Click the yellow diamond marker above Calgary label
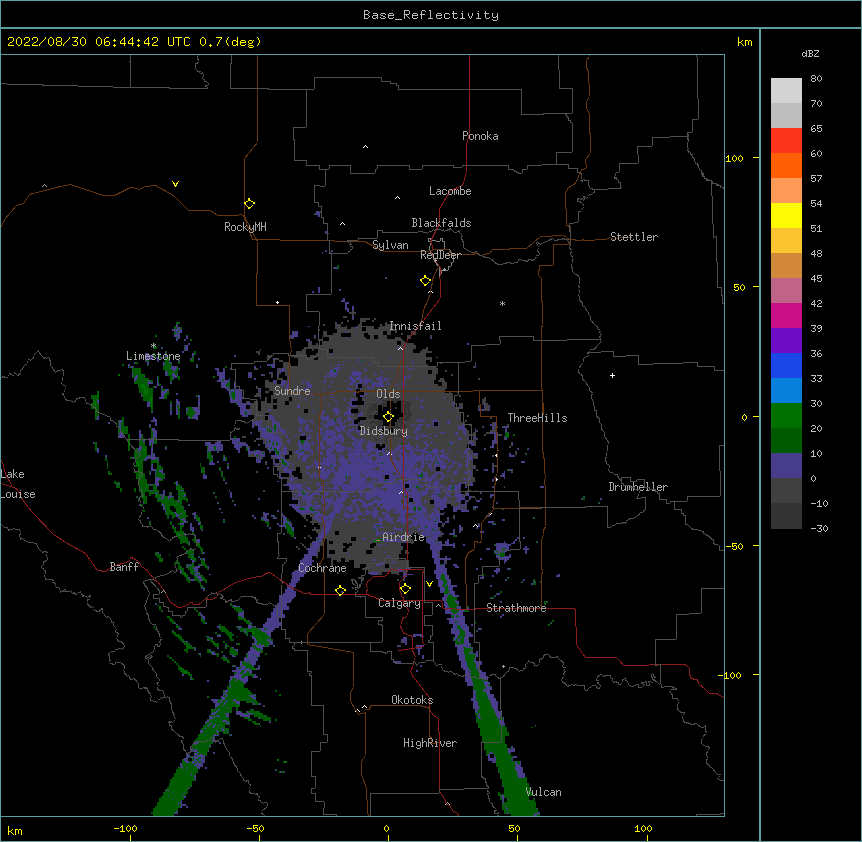 tap(405, 589)
